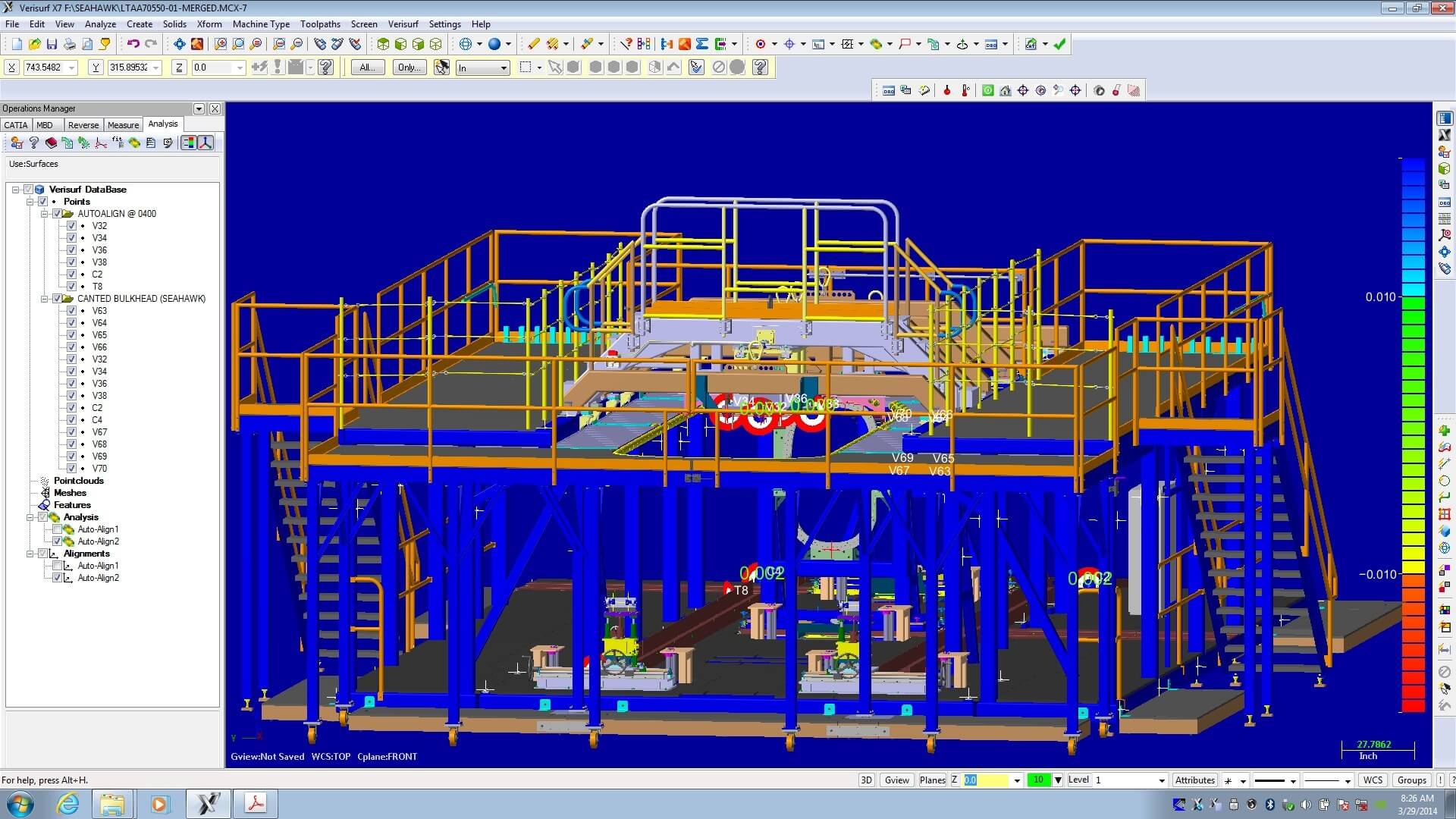Collapse the Points tree node

30,202
